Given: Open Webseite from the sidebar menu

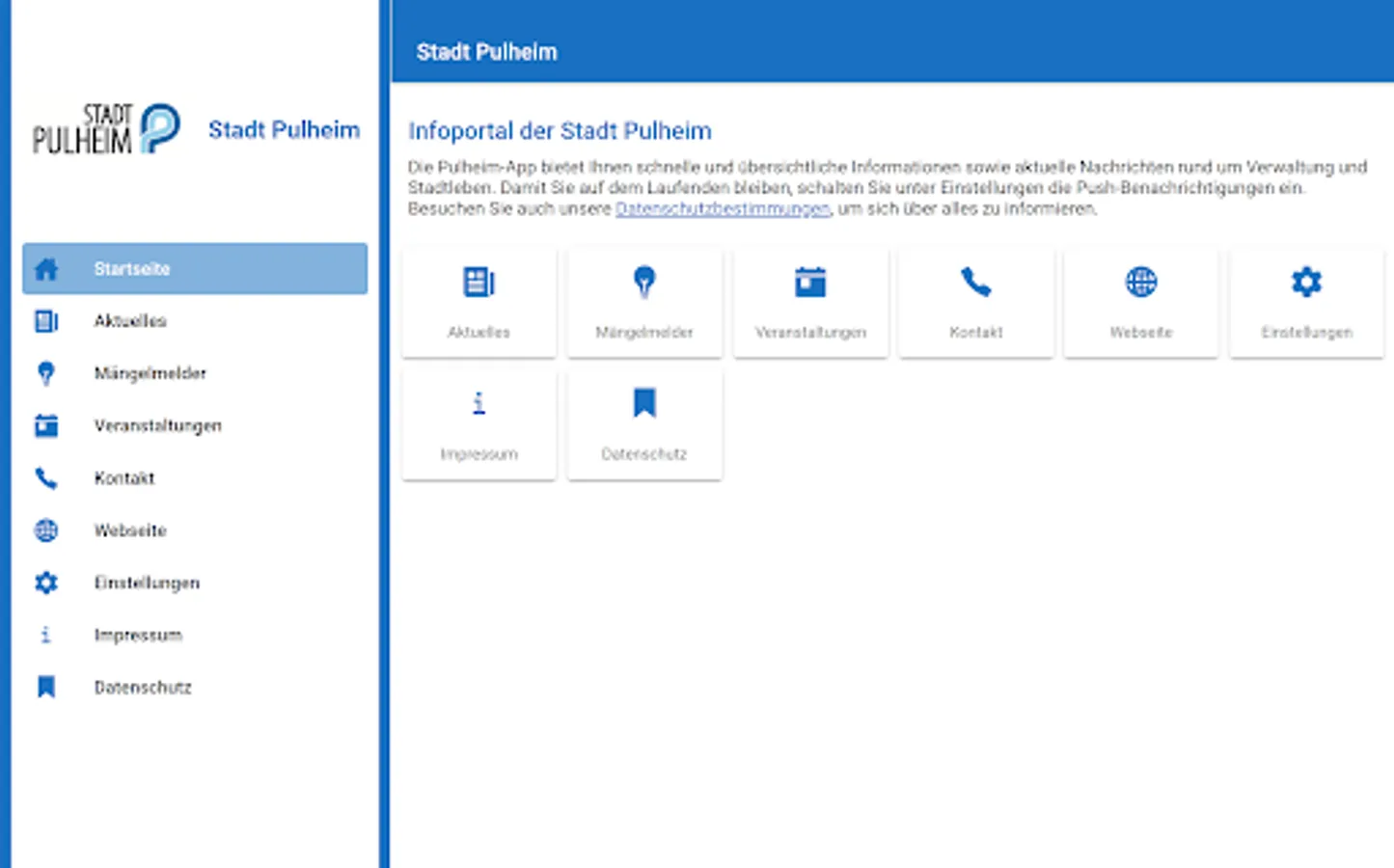Looking at the screenshot, I should pos(195,530).
